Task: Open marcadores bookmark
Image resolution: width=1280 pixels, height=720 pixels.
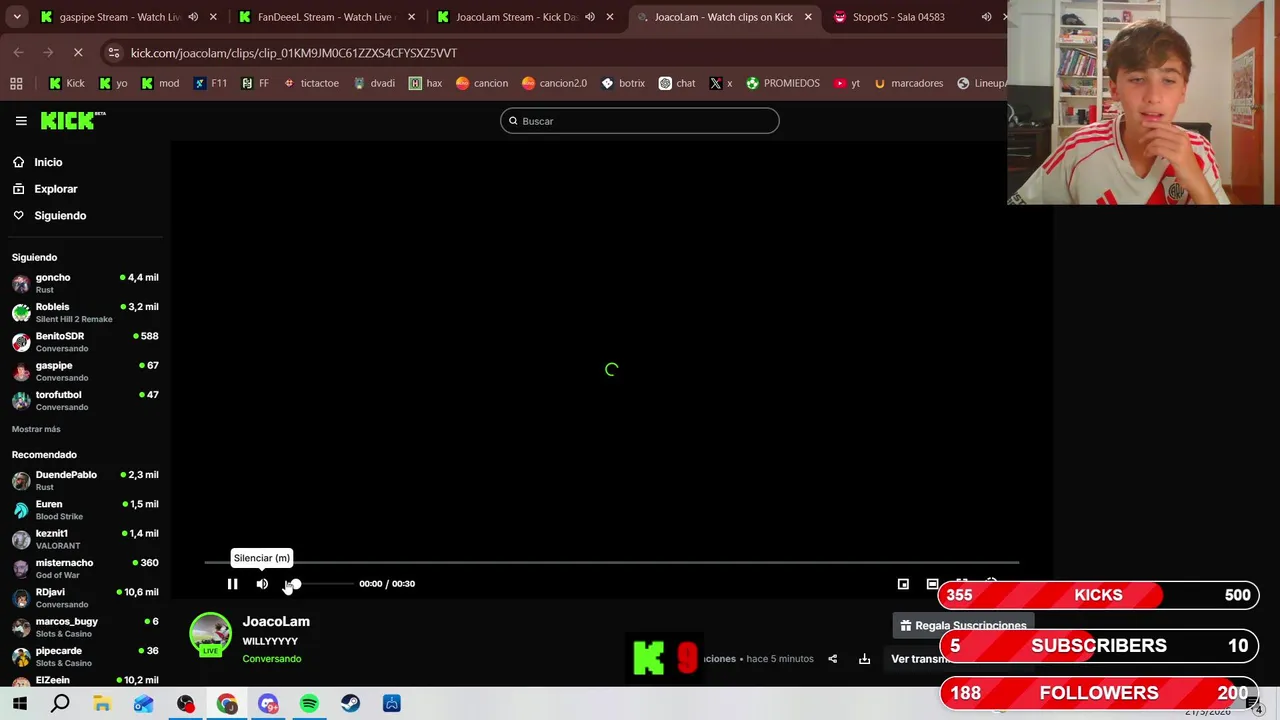Action: pos(909,83)
